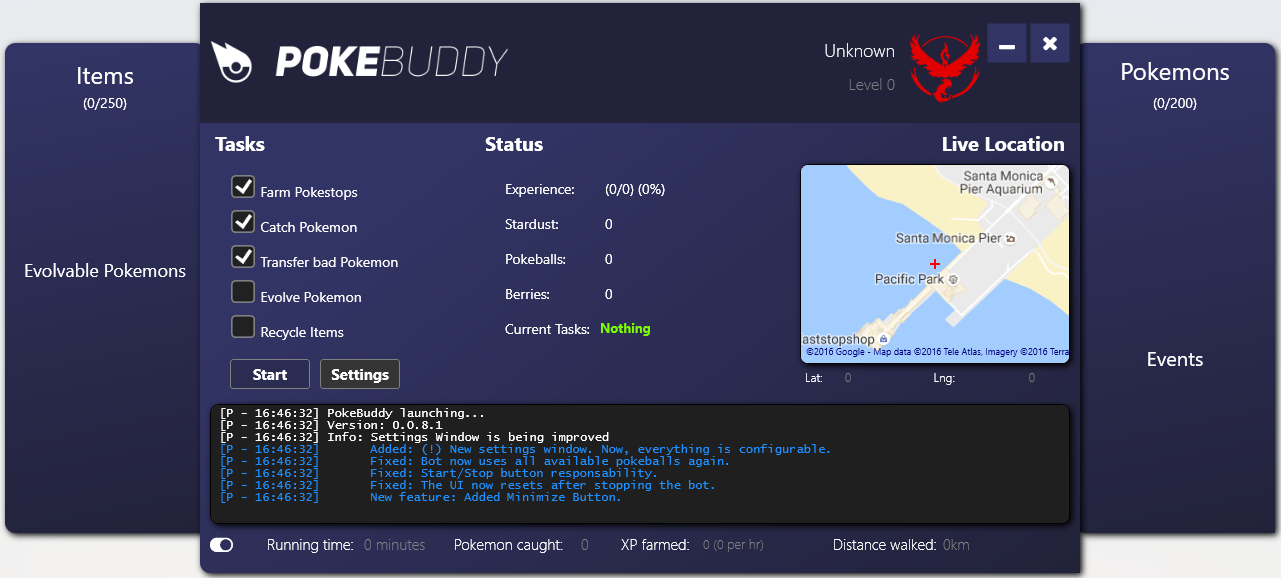
Task: Enable the Evolve Pokemon checkbox
Action: pyautogui.click(x=243, y=292)
